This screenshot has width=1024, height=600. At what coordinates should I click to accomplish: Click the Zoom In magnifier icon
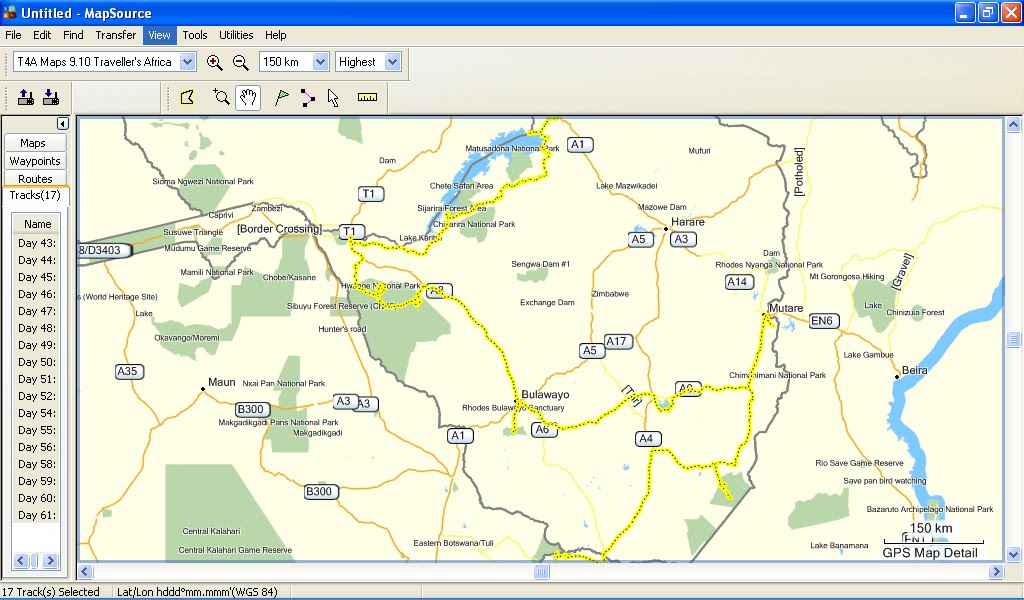tap(214, 62)
